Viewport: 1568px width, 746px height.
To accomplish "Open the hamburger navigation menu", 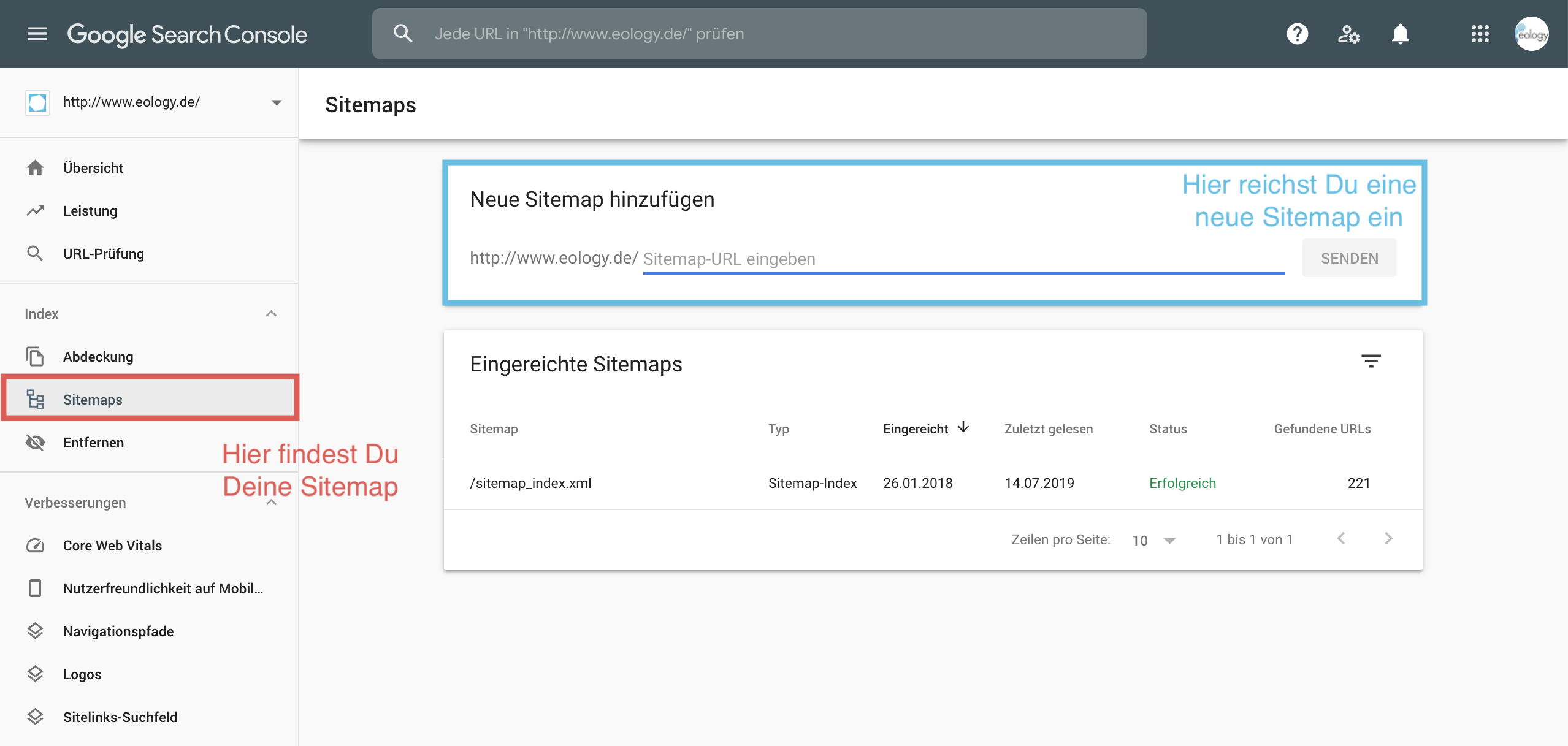I will point(37,34).
